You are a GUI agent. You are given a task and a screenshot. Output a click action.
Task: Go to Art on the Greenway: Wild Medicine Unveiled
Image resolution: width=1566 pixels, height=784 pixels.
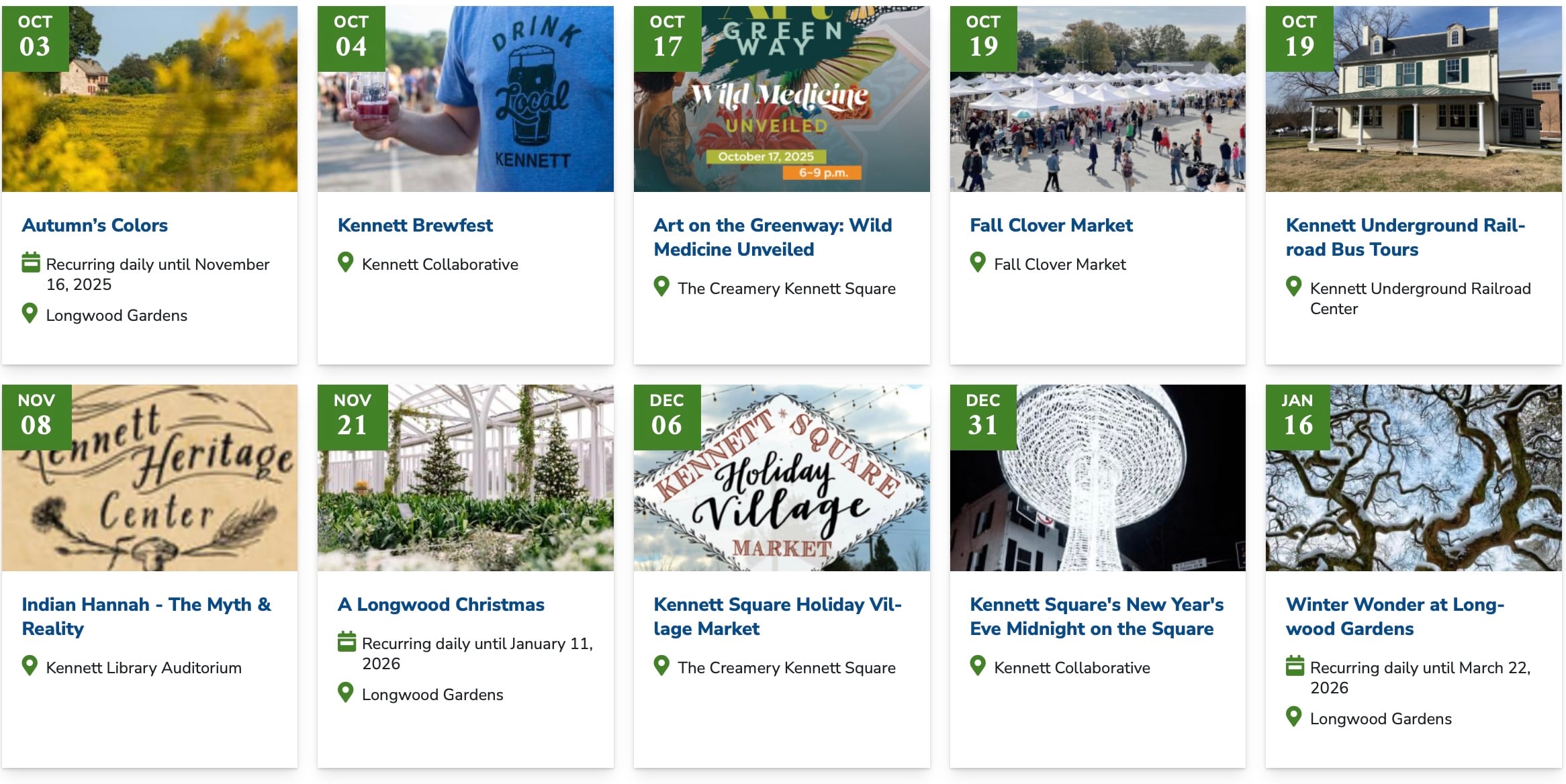click(x=772, y=237)
